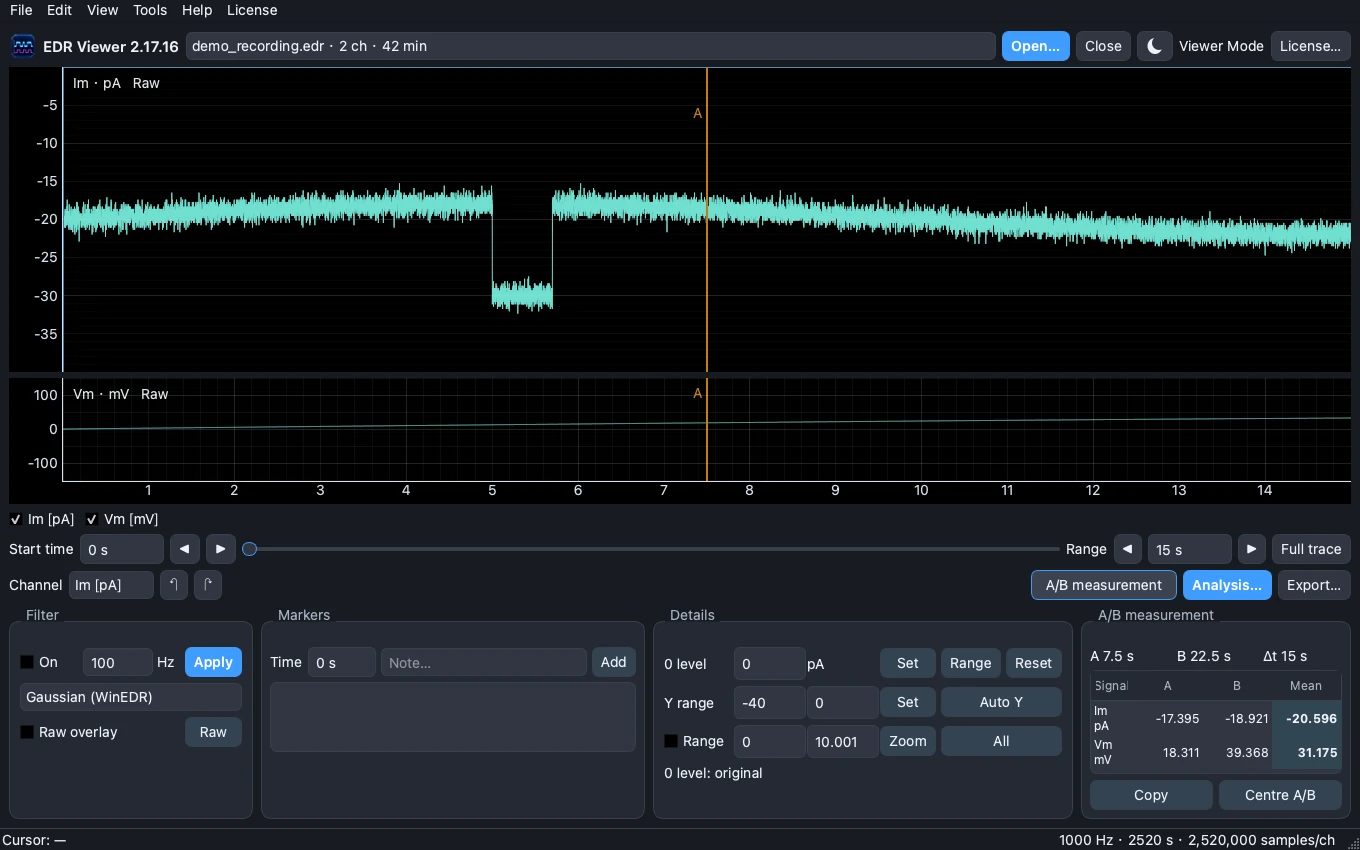Open the Help menu

(x=197, y=10)
